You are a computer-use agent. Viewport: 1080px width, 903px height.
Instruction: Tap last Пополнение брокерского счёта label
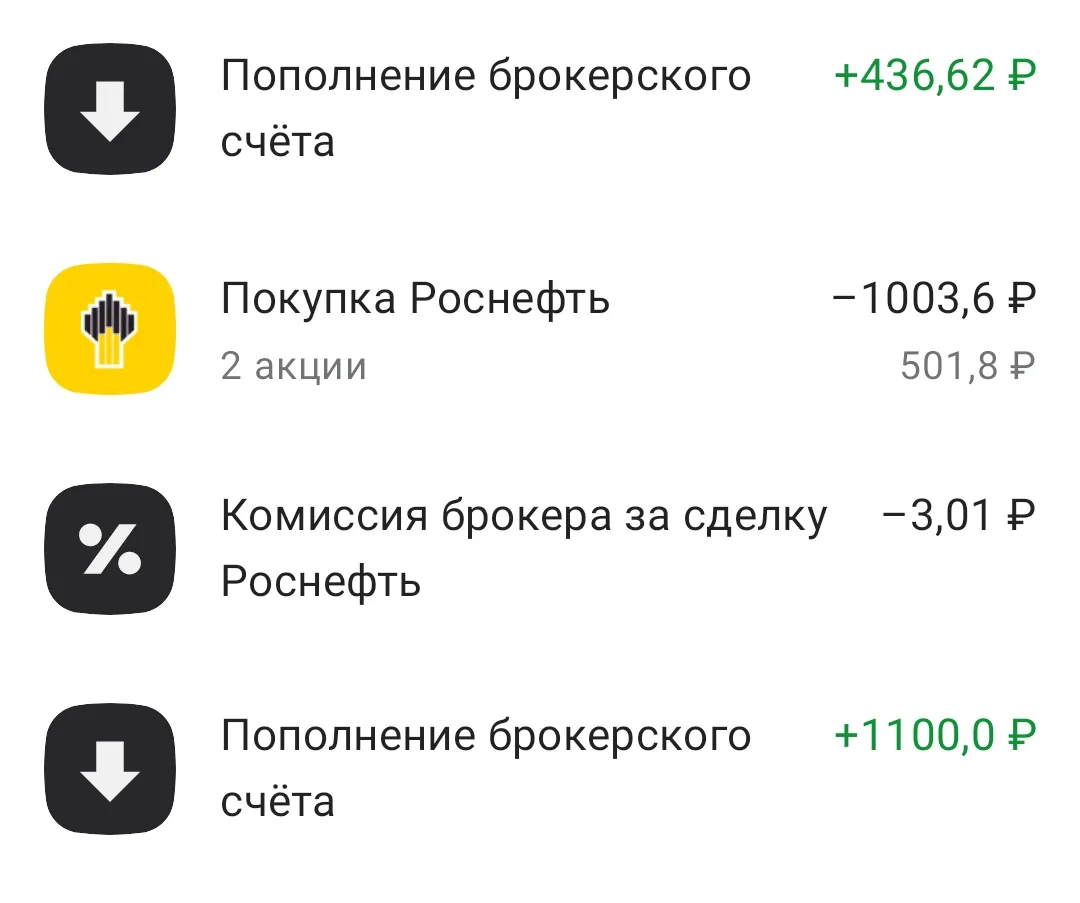[486, 769]
